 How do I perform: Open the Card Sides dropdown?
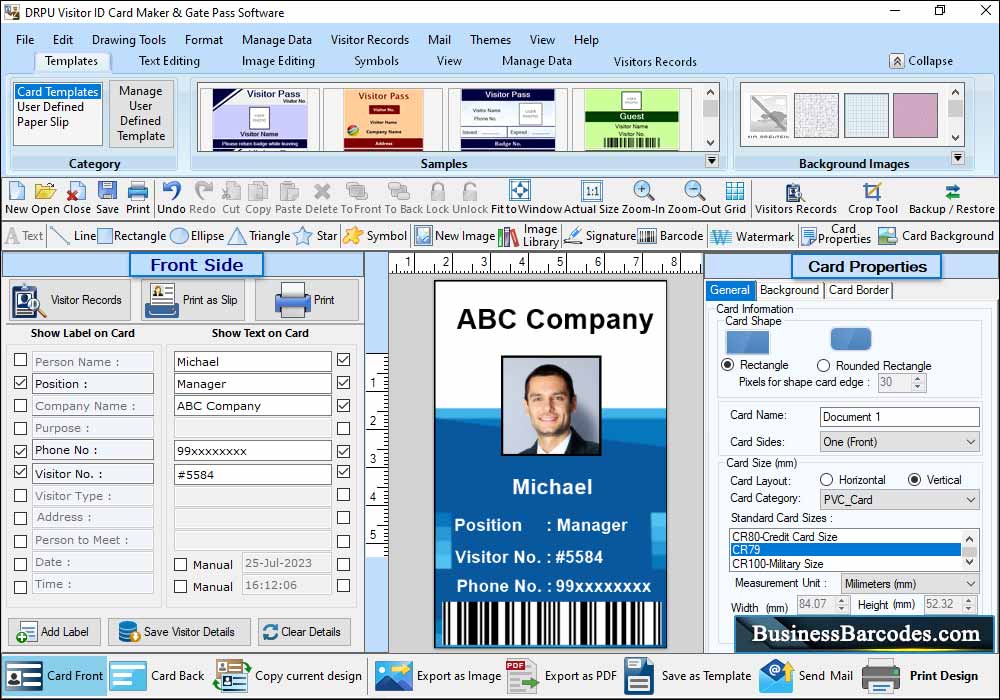[x=899, y=442]
